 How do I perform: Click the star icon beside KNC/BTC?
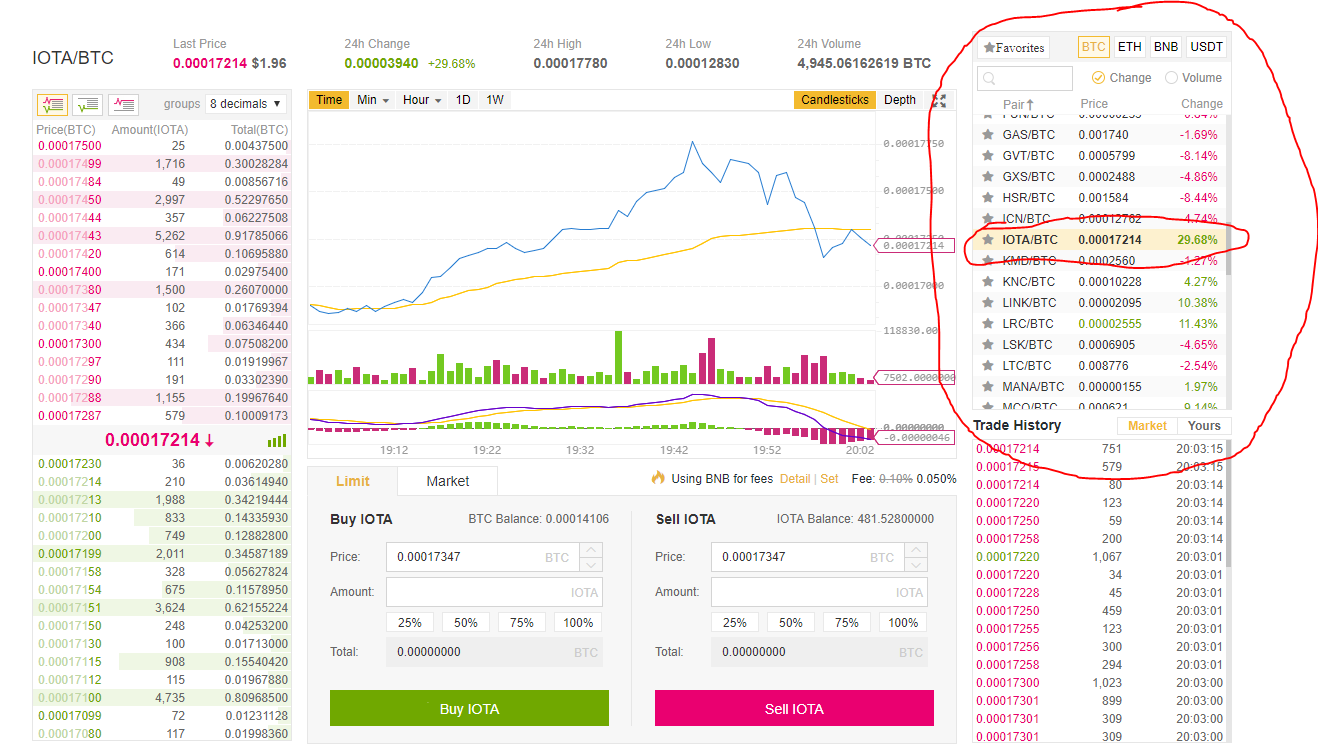pos(988,282)
